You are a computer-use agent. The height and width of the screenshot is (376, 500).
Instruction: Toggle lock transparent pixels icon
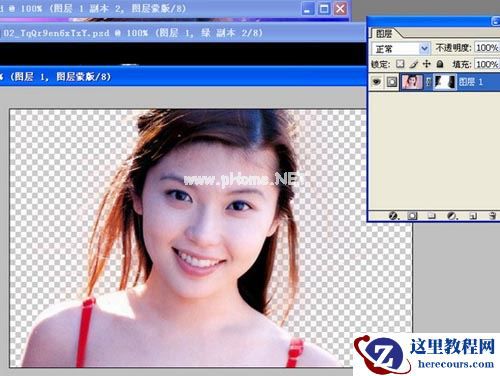pos(400,64)
